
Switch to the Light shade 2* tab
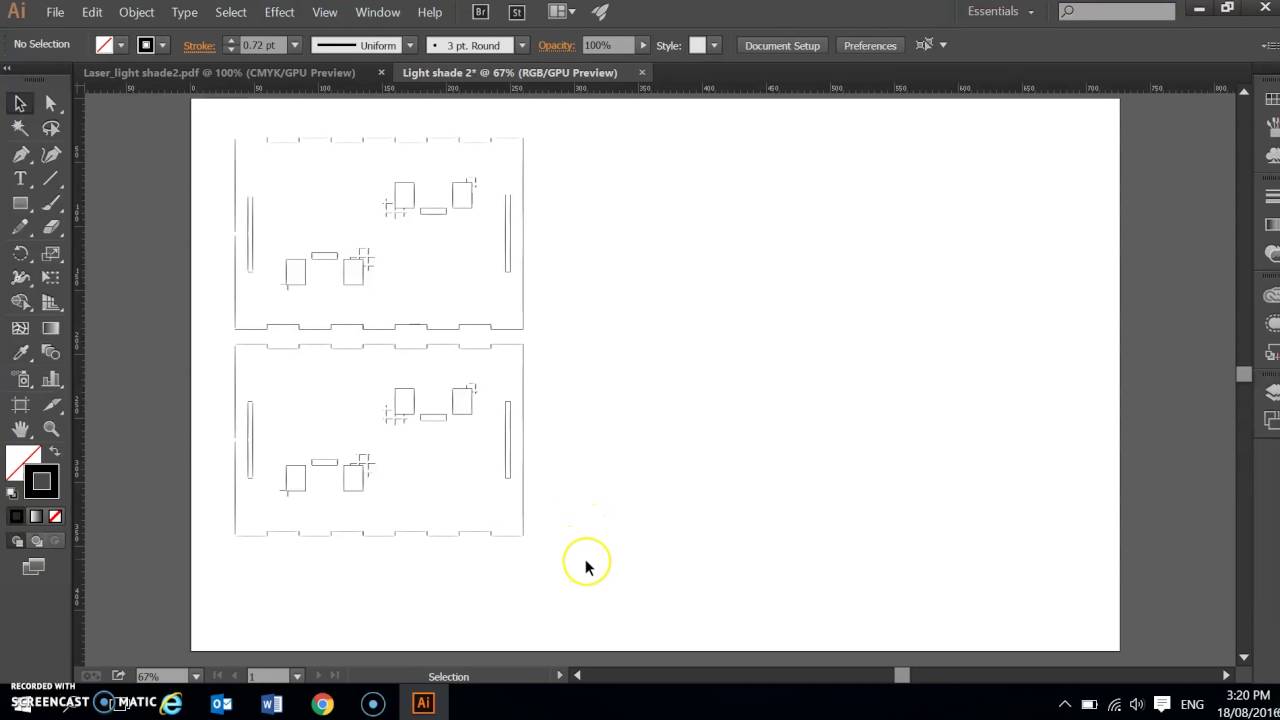(x=510, y=72)
